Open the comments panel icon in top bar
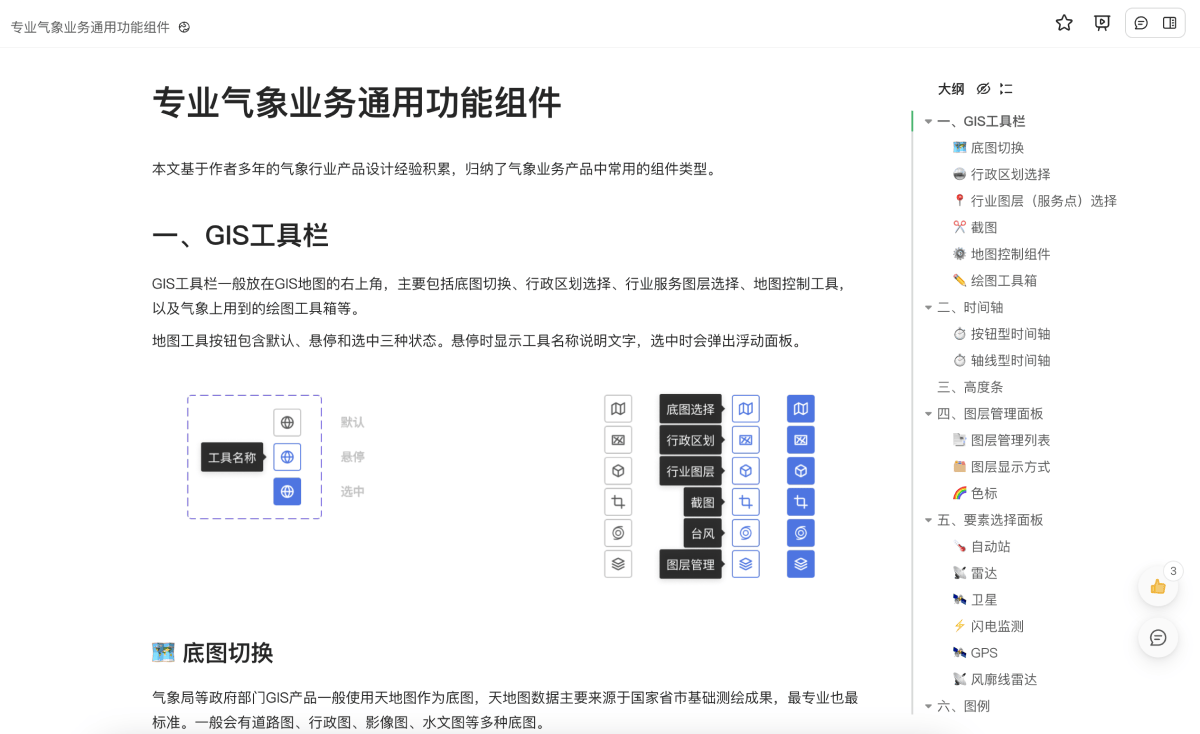 pyautogui.click(x=1141, y=23)
